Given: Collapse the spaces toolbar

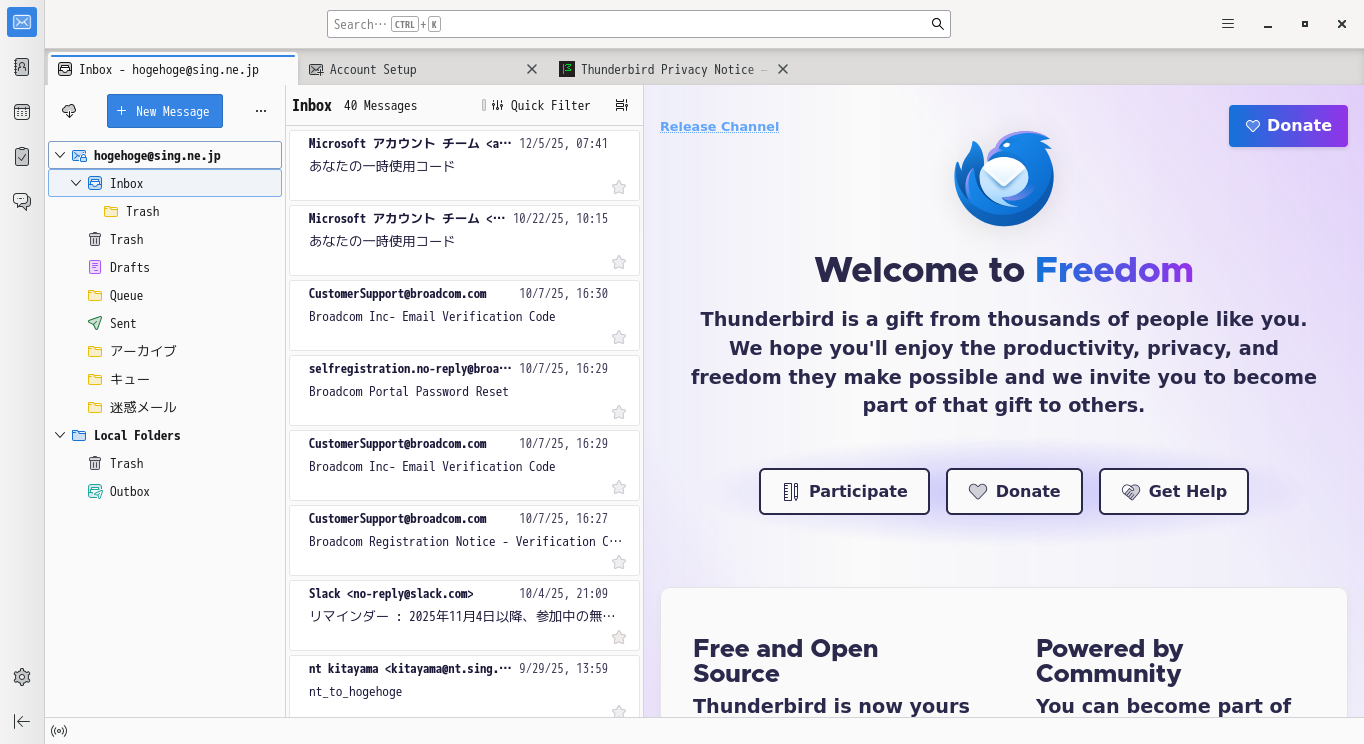Looking at the screenshot, I should 22,721.
